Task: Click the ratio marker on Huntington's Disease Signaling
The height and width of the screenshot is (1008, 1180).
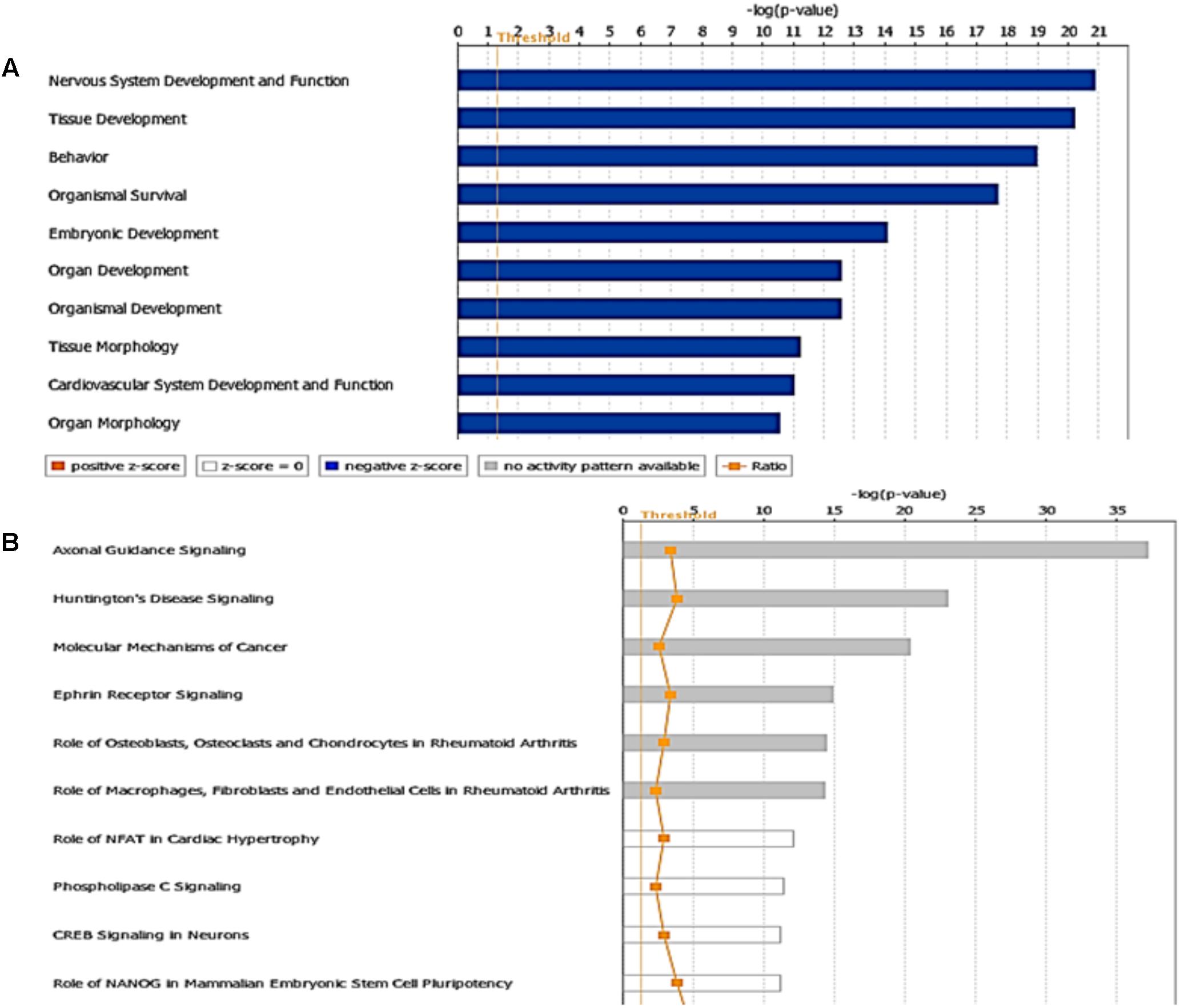Action: pyautogui.click(x=677, y=599)
